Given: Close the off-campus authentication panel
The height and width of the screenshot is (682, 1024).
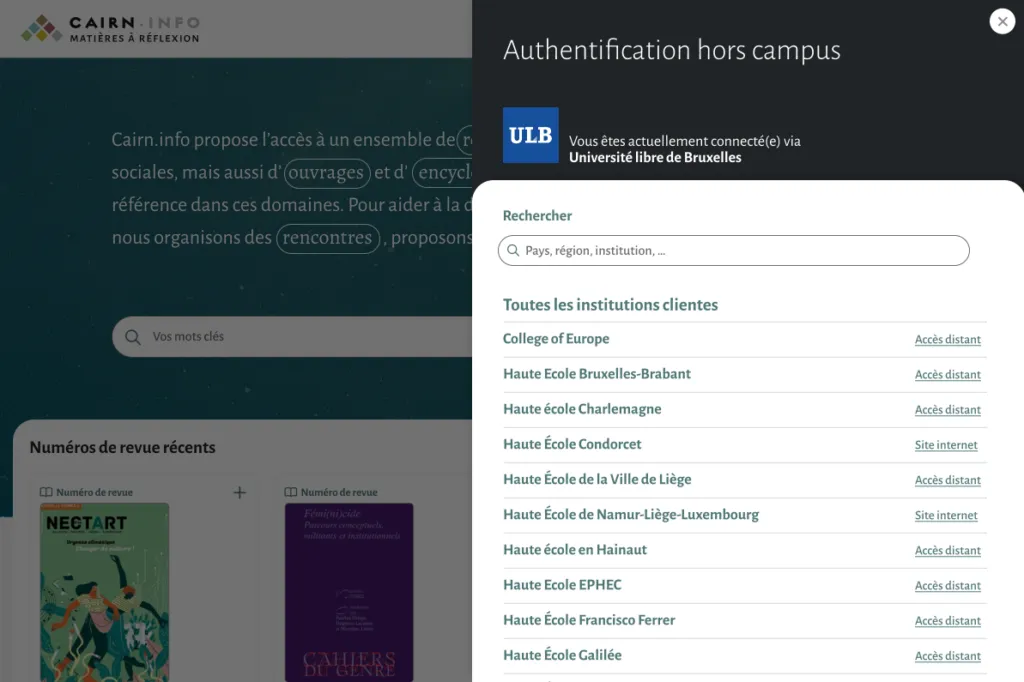Looking at the screenshot, I should click(1001, 21).
